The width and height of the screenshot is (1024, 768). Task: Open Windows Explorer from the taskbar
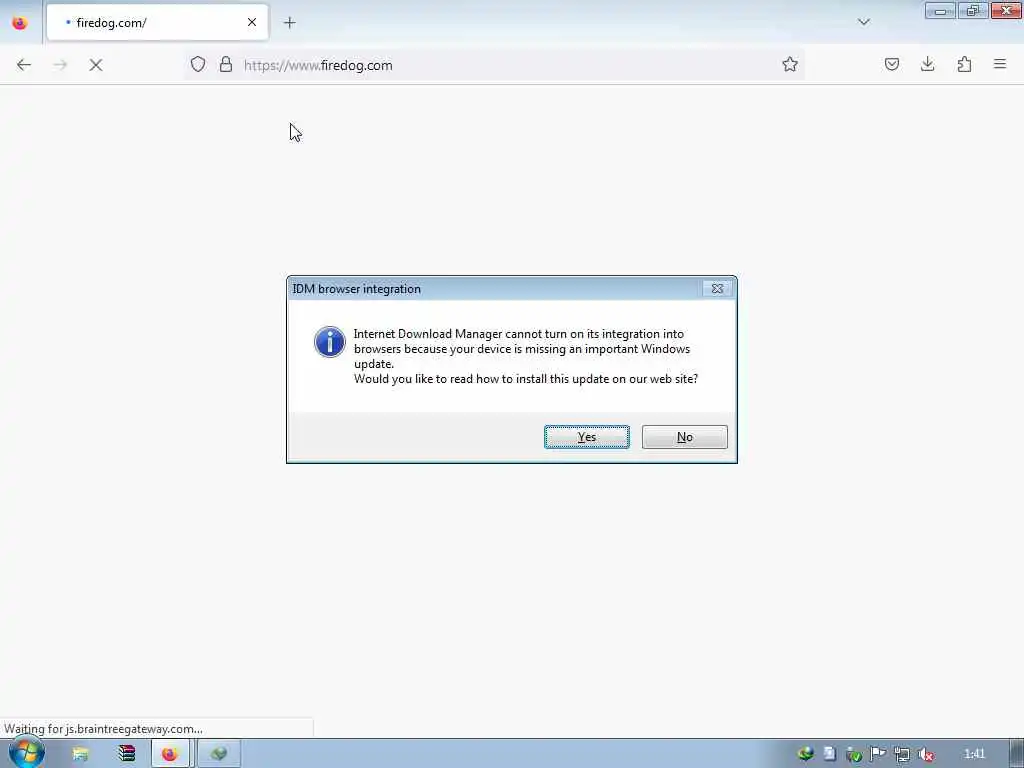80,754
